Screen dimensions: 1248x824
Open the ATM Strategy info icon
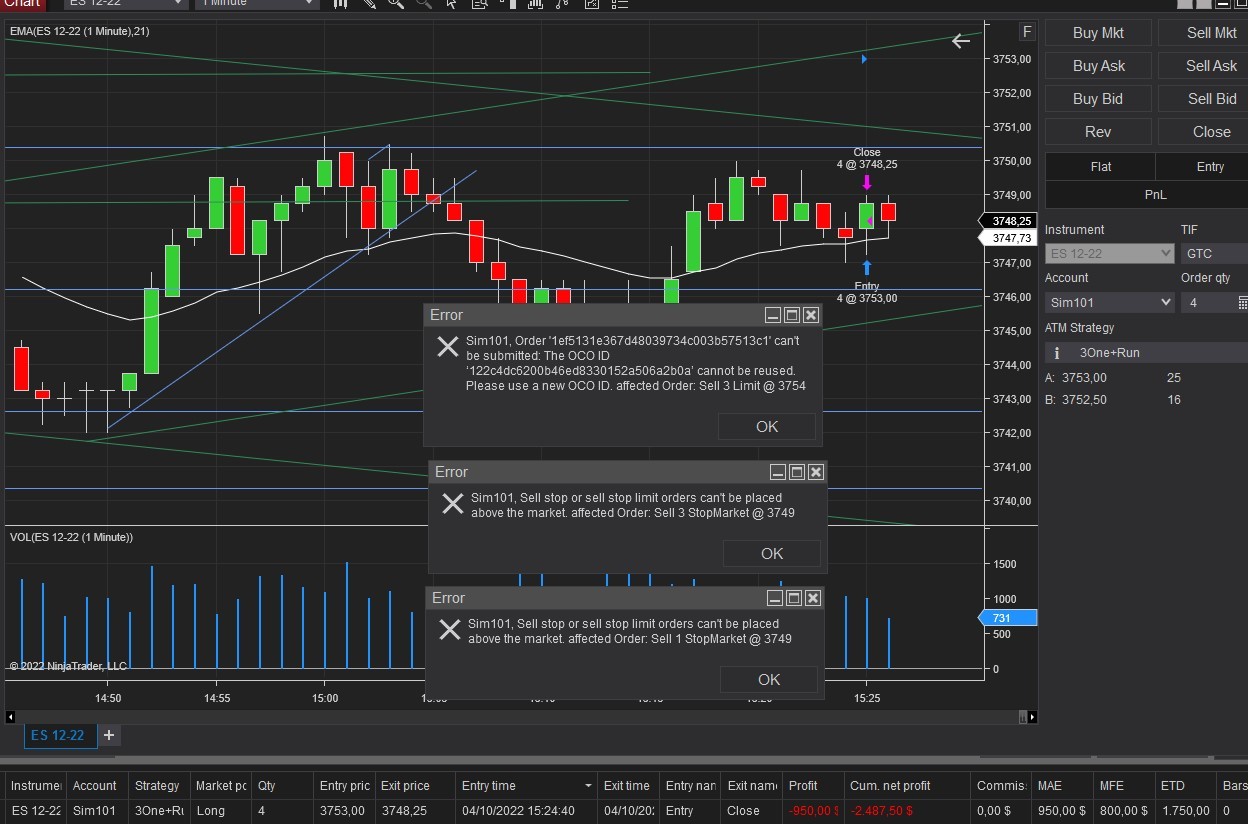(x=1057, y=353)
